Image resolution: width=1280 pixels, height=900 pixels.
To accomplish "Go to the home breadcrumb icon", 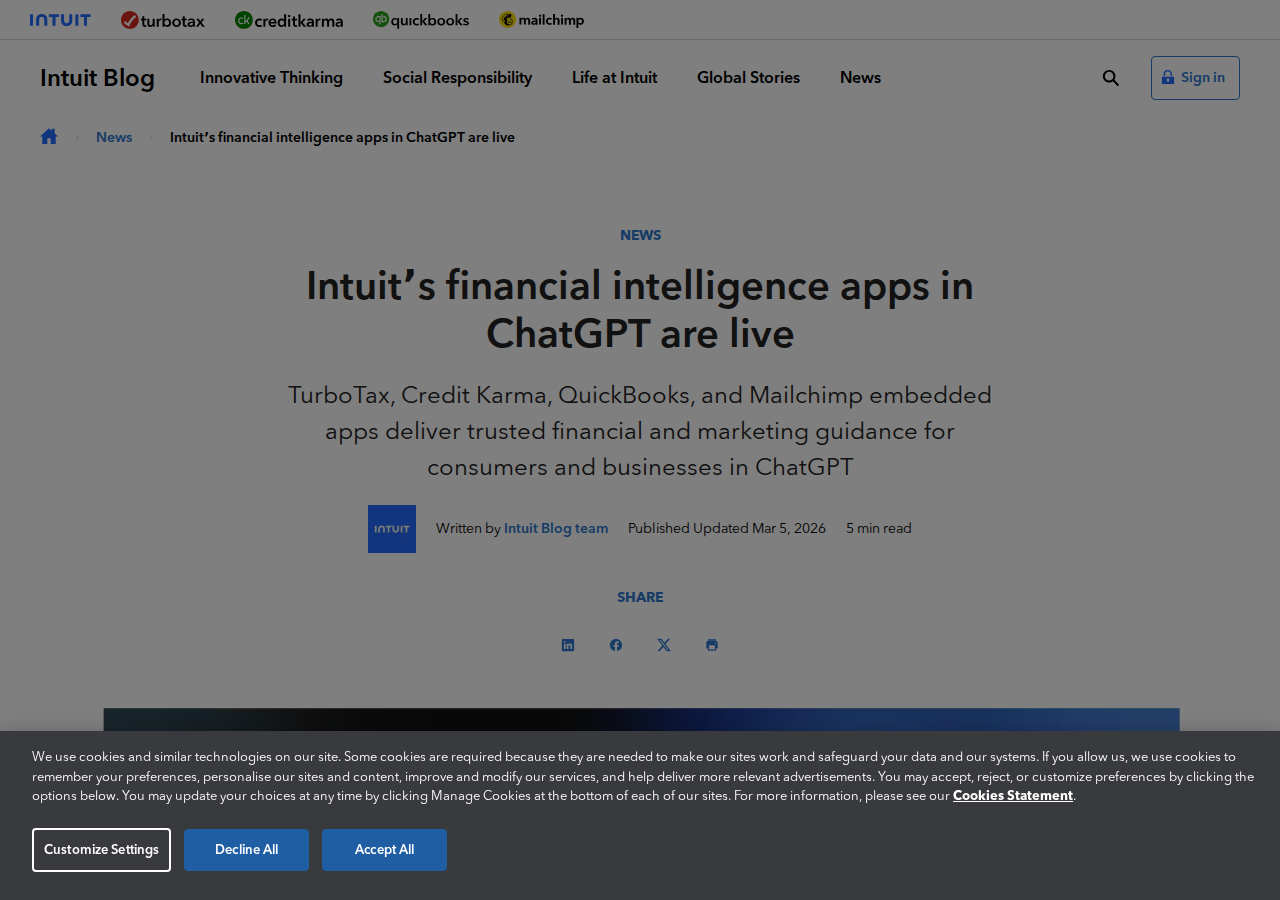I will [x=49, y=137].
